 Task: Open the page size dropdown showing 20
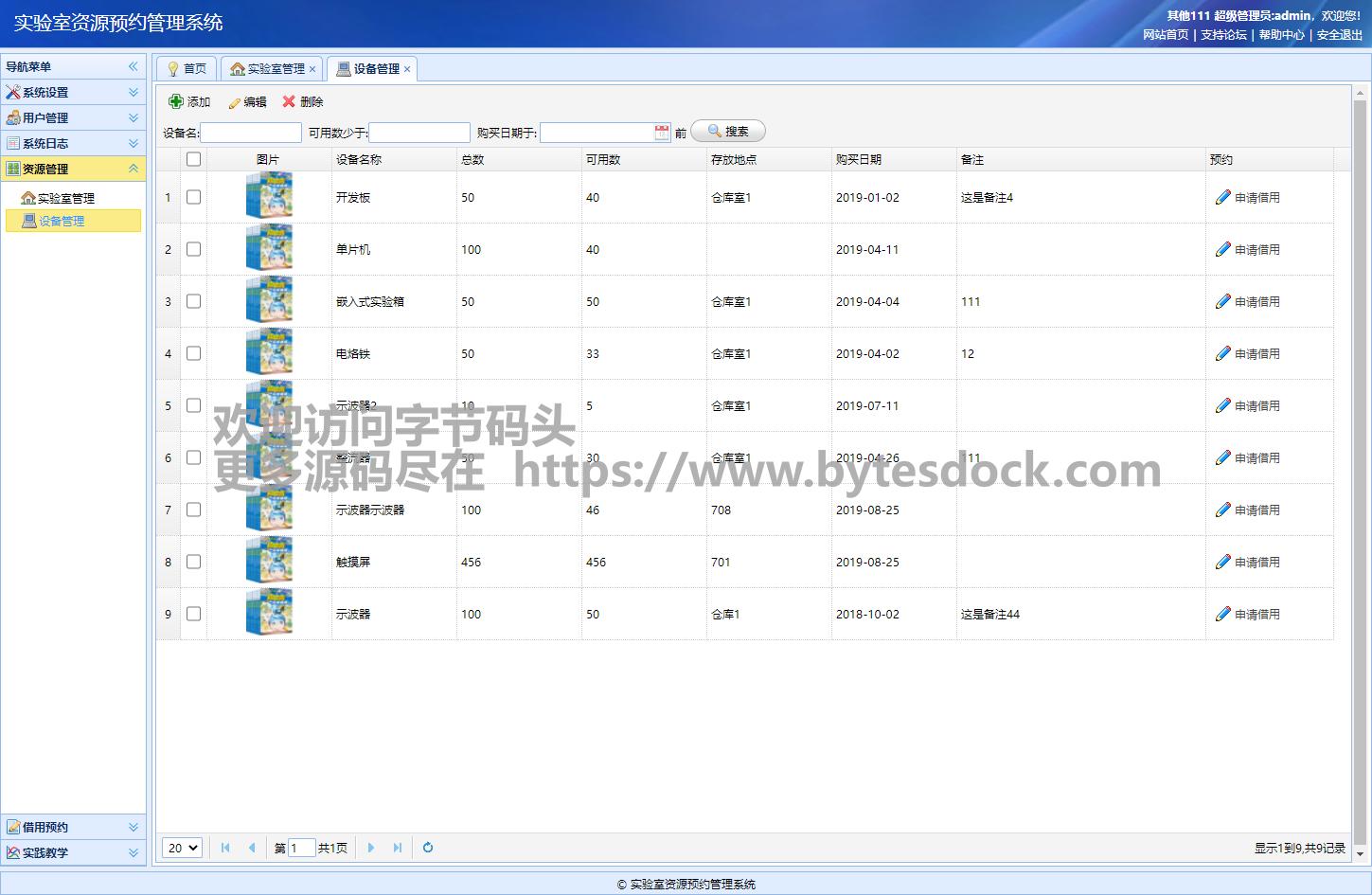point(182,848)
